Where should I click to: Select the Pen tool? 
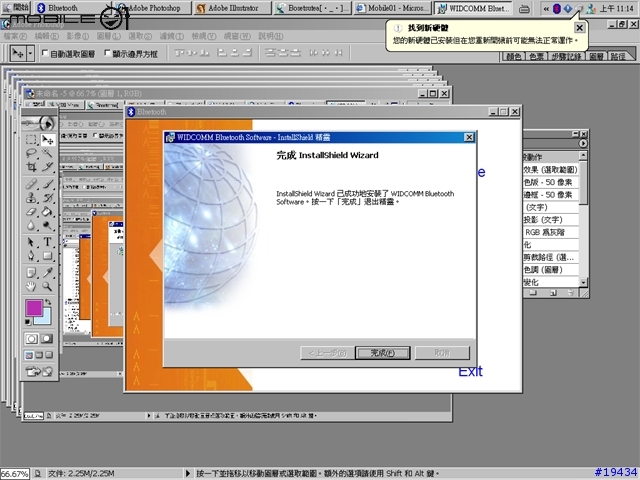[31, 256]
